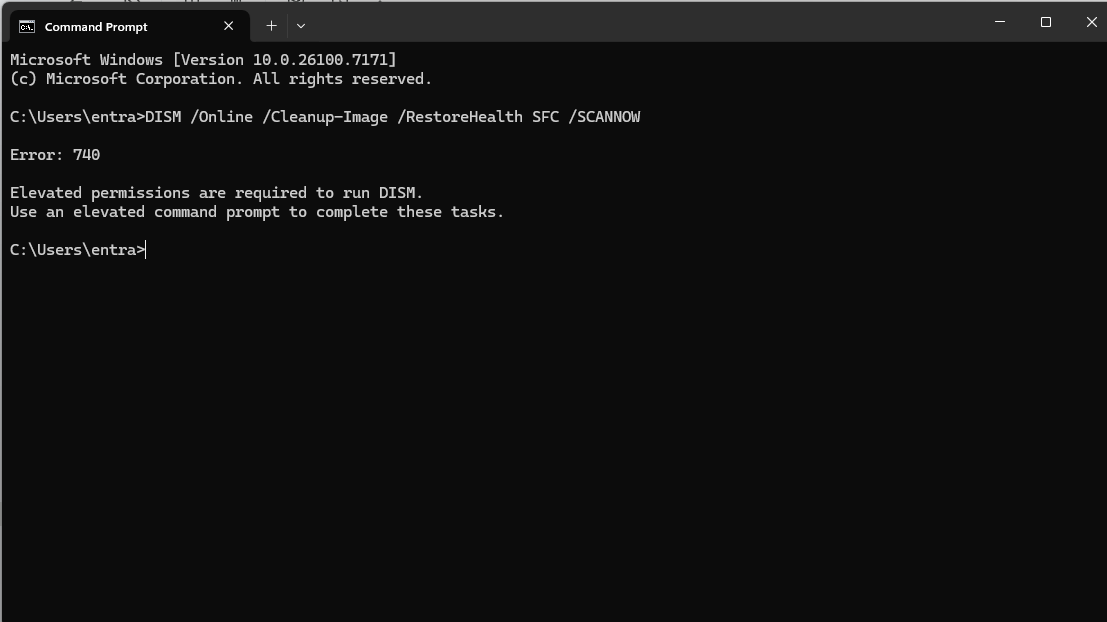
Task: Close the terminal window
Action: click(1091, 22)
